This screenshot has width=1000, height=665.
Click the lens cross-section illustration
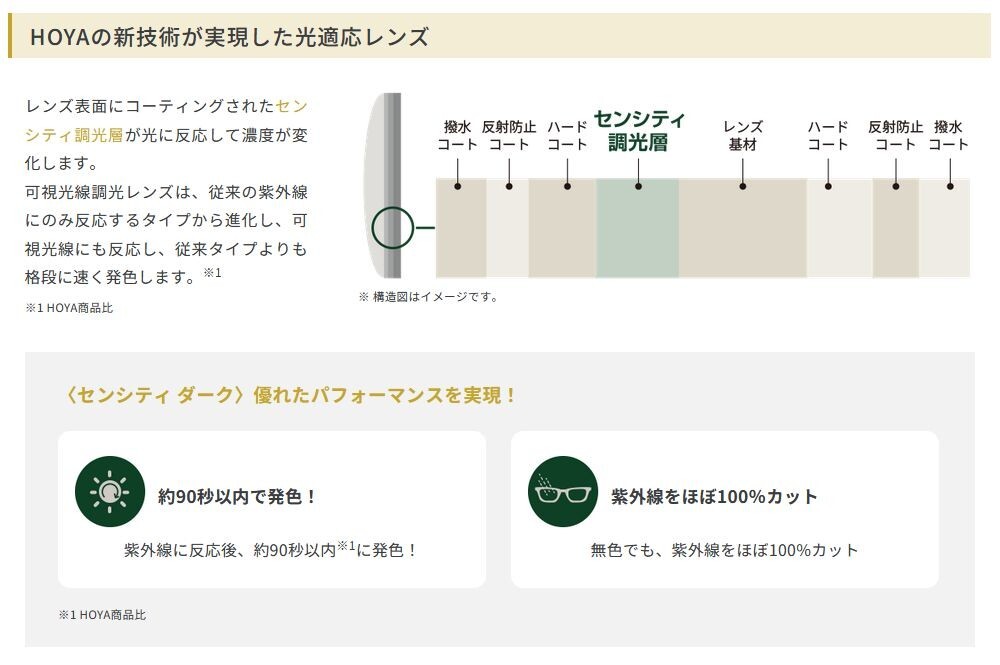tap(383, 186)
